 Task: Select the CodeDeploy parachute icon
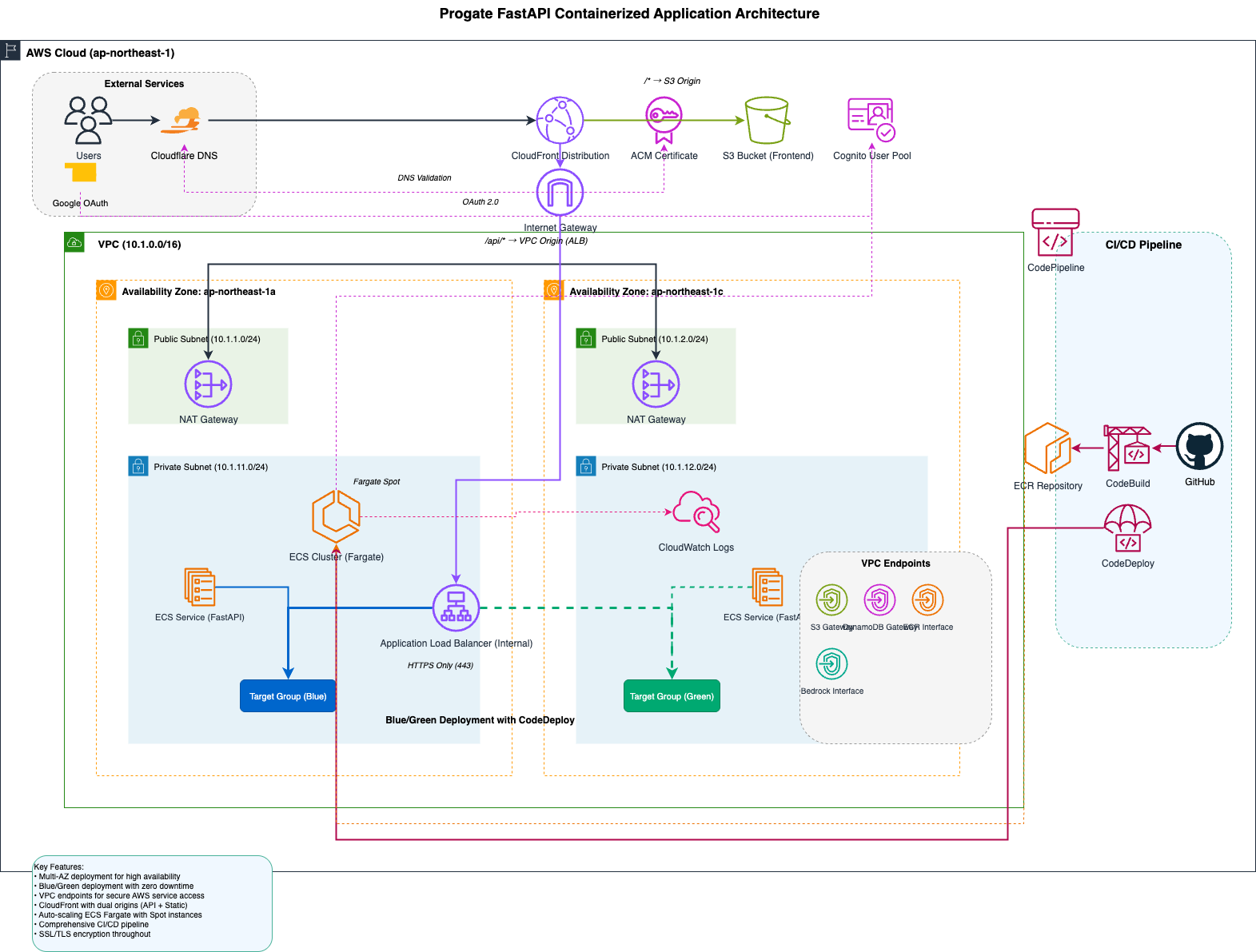(x=1127, y=528)
